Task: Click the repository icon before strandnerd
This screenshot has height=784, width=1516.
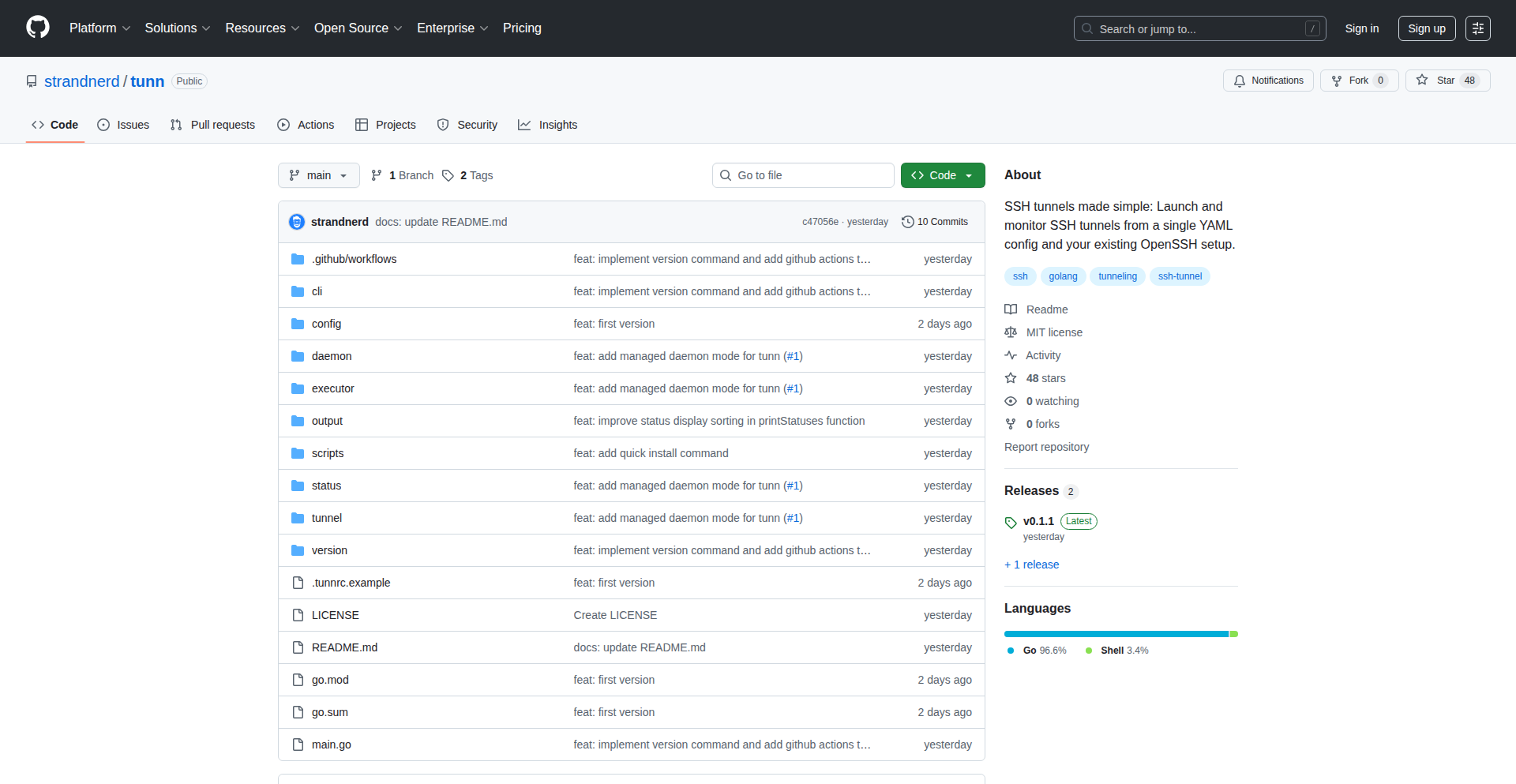Action: [32, 81]
